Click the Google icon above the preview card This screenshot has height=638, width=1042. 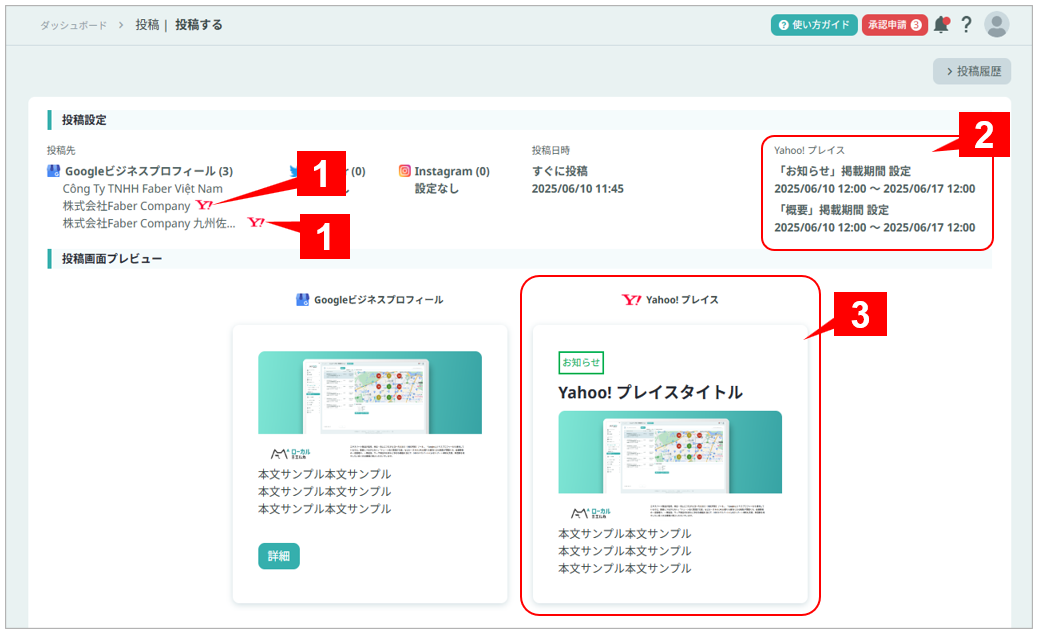302,300
